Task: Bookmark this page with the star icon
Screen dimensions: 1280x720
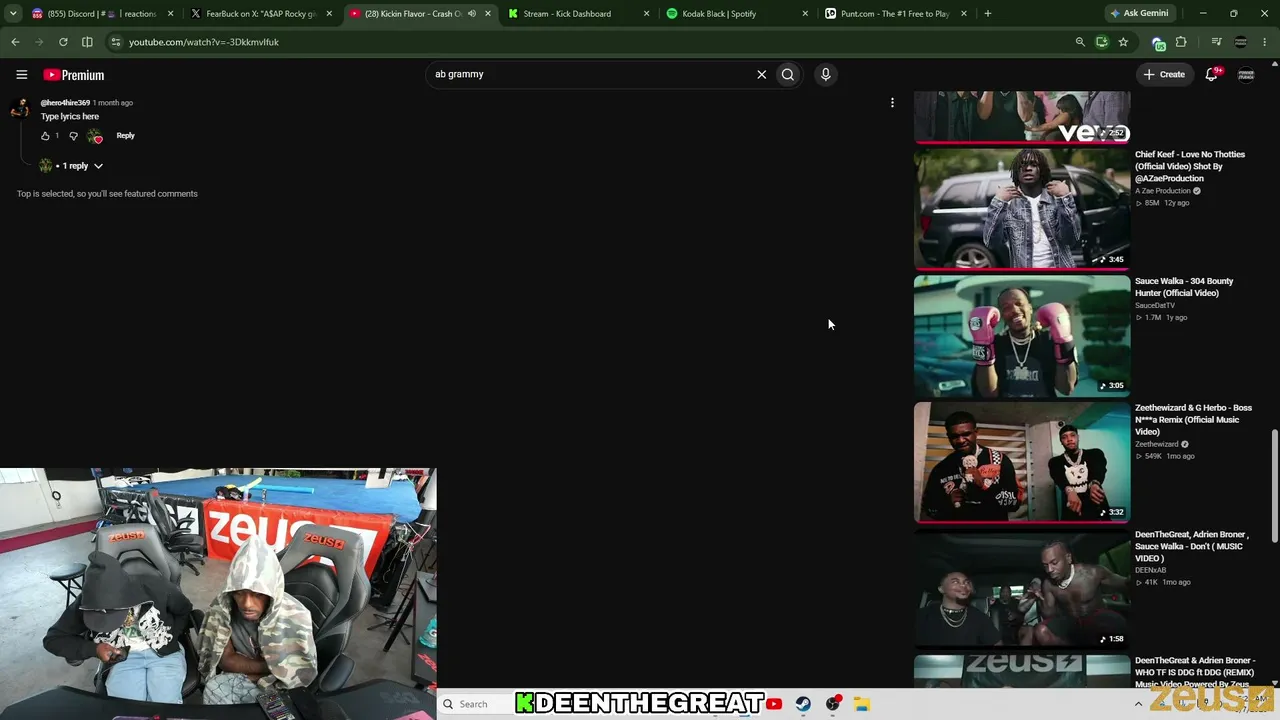Action: click(1123, 42)
